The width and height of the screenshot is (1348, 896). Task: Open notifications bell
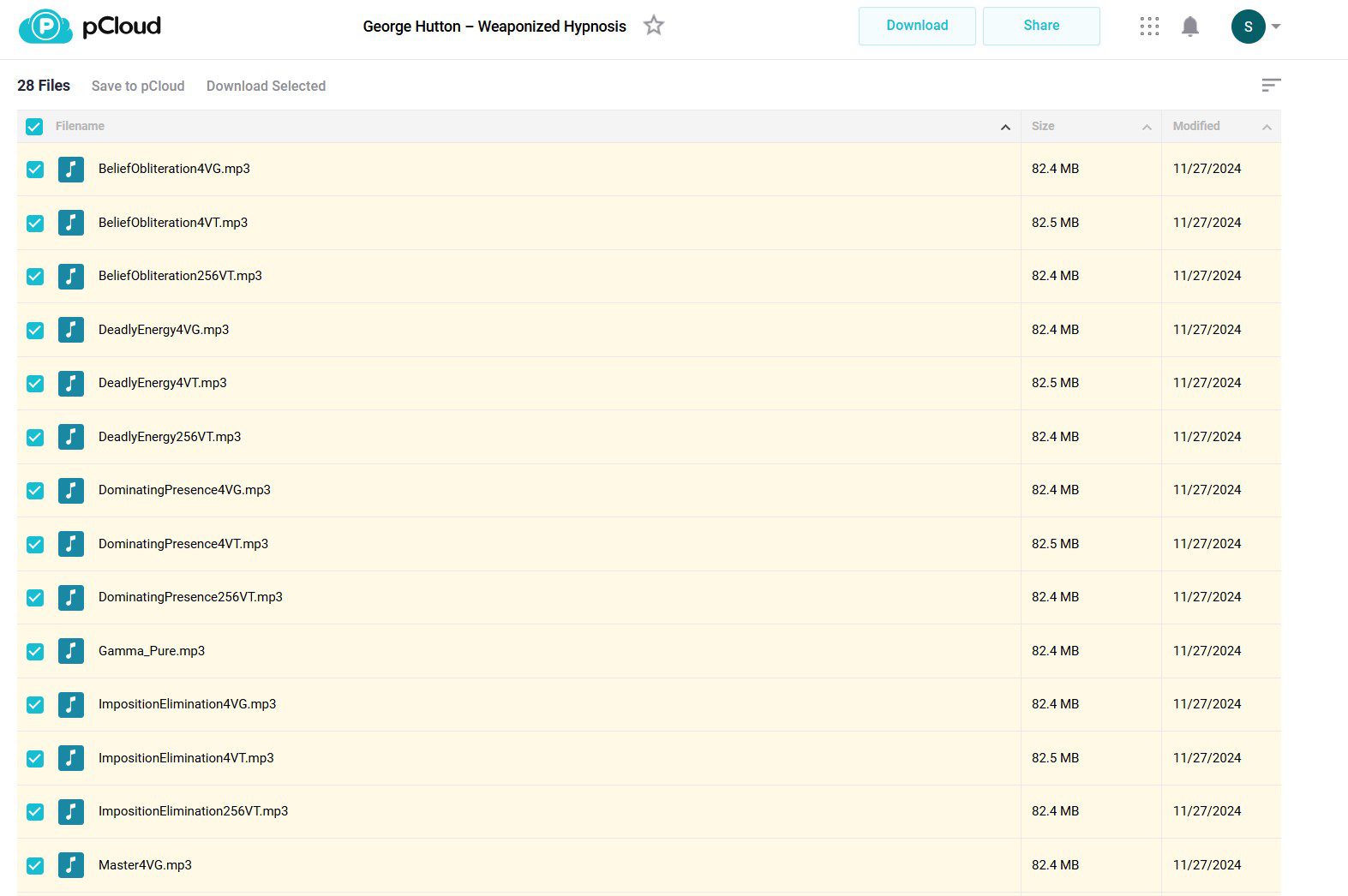tap(1190, 27)
